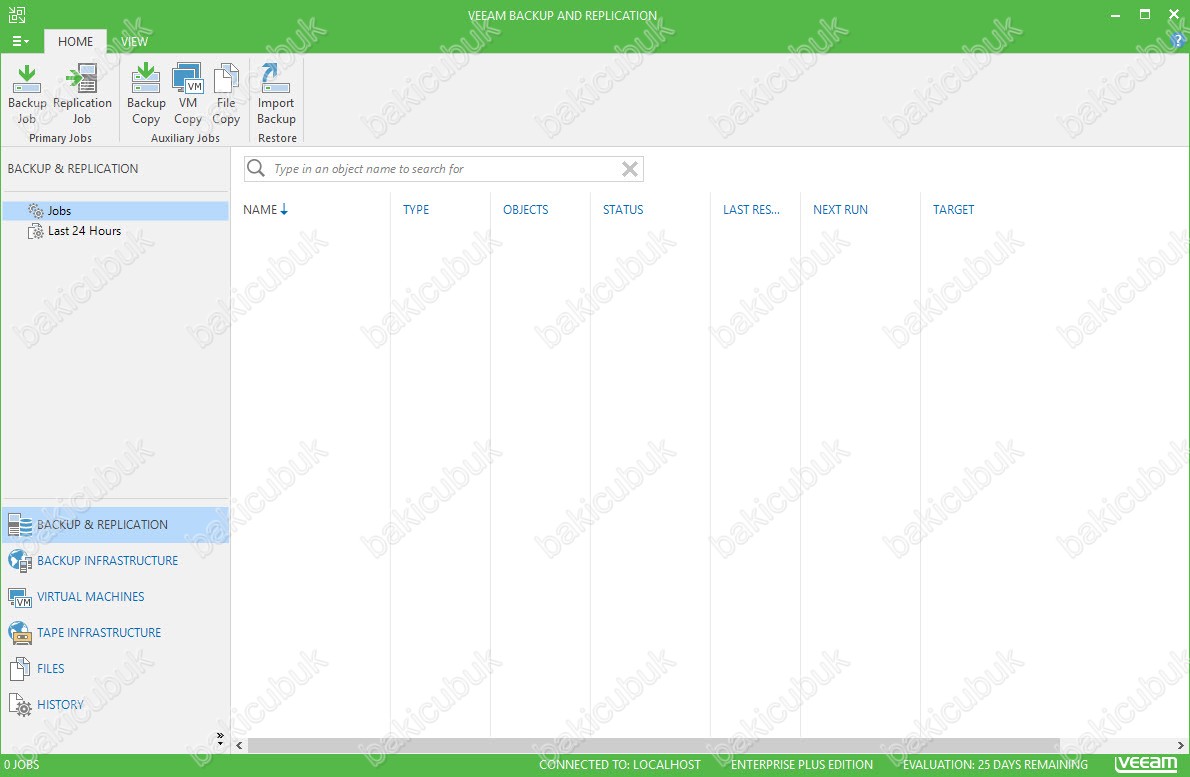Click 'EVALUATION: 25 DAYS REMAINING' status text
This screenshot has height=777, width=1190.
pos(995,765)
